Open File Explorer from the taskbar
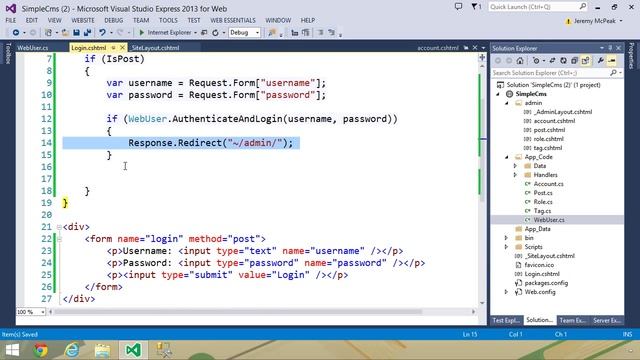 (102, 350)
